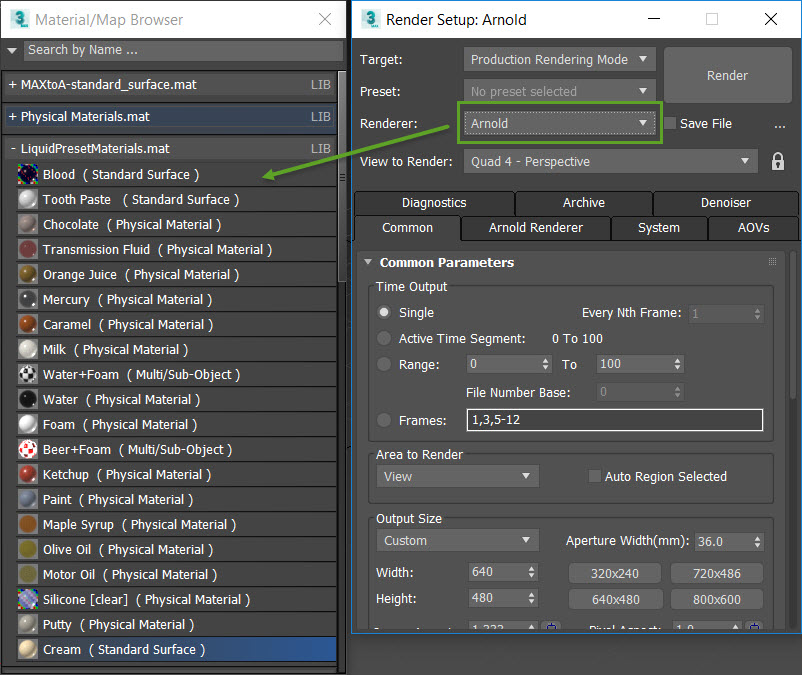
Task: Click the Width value field 640
Action: [x=497, y=572]
